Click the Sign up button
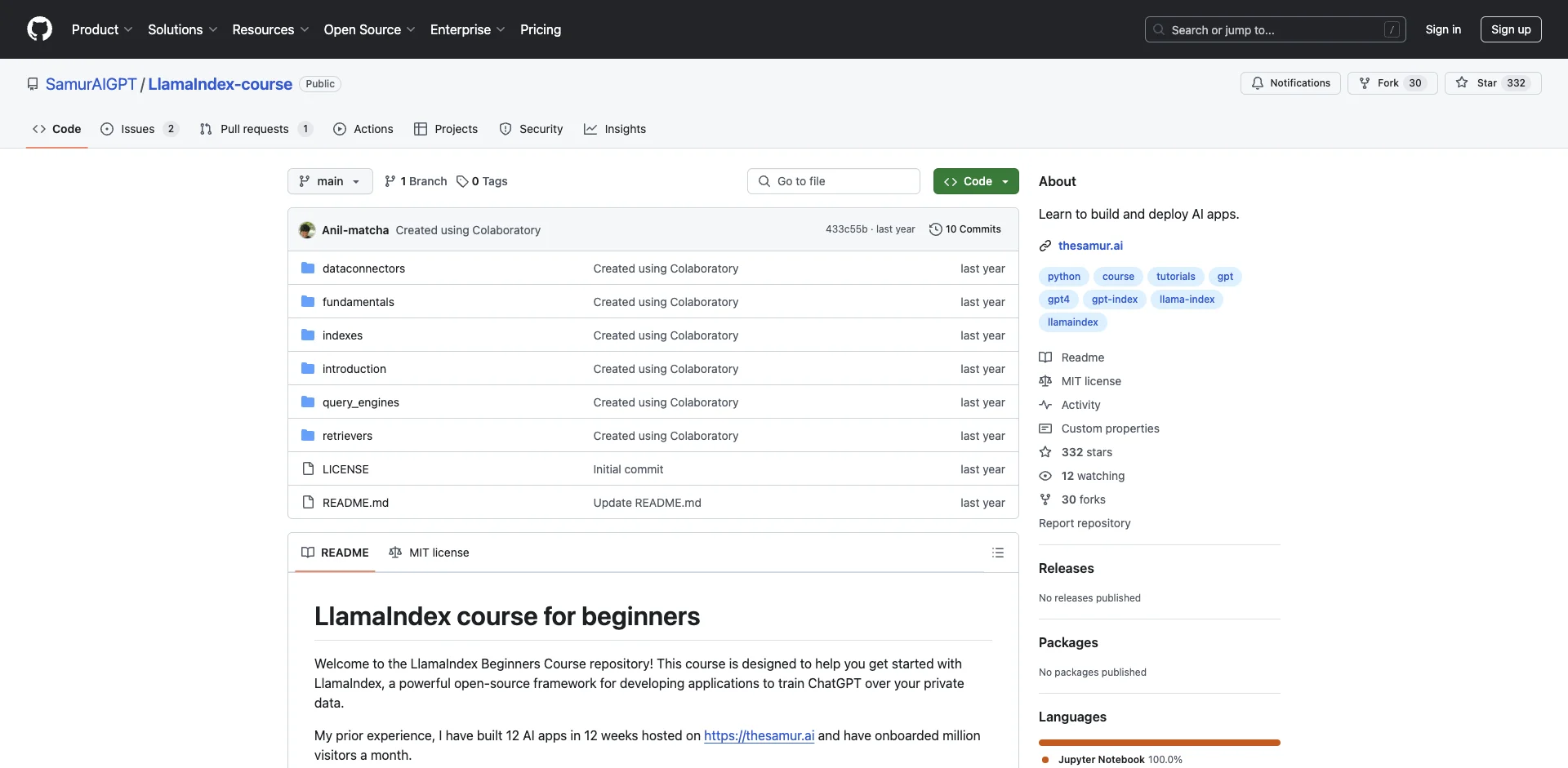This screenshot has width=1568, height=768. point(1511,29)
